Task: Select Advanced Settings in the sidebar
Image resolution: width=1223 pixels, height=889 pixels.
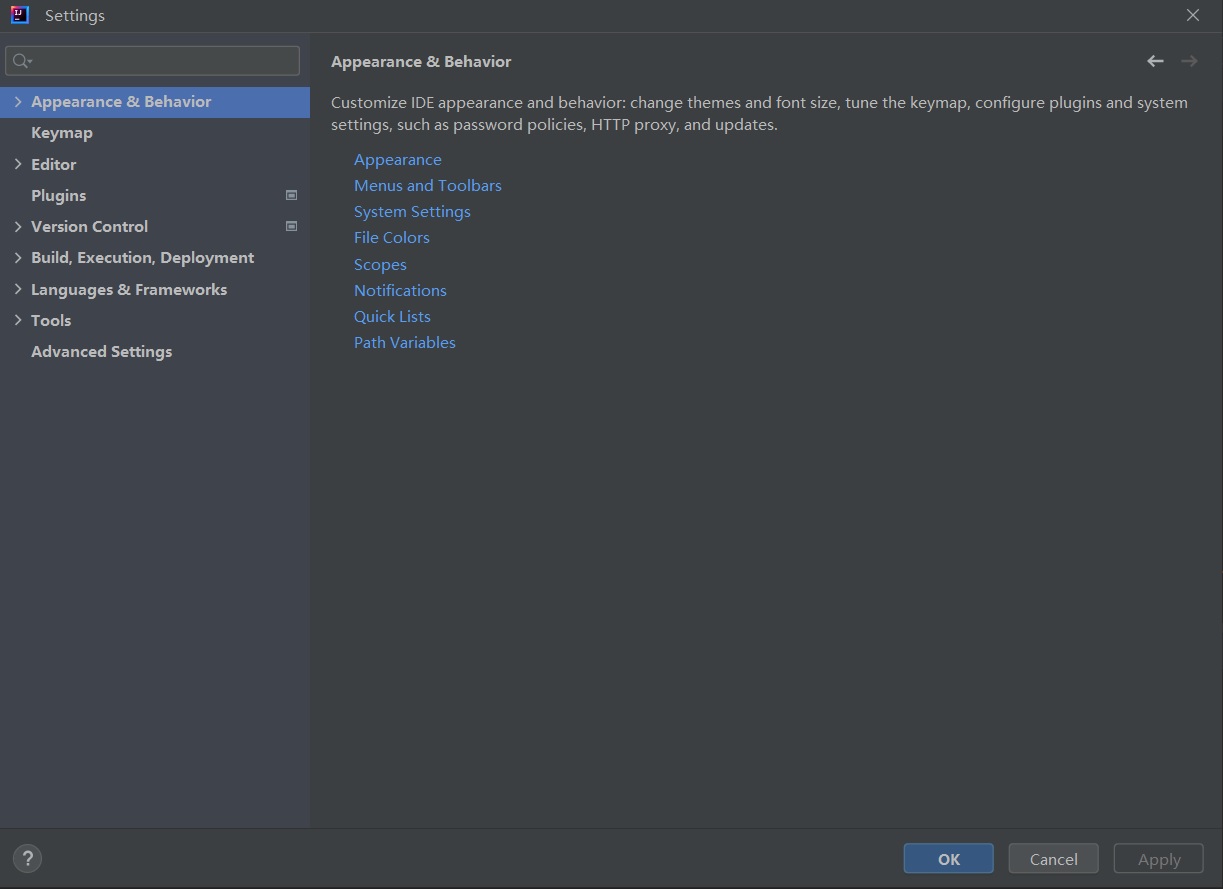Action: point(101,352)
